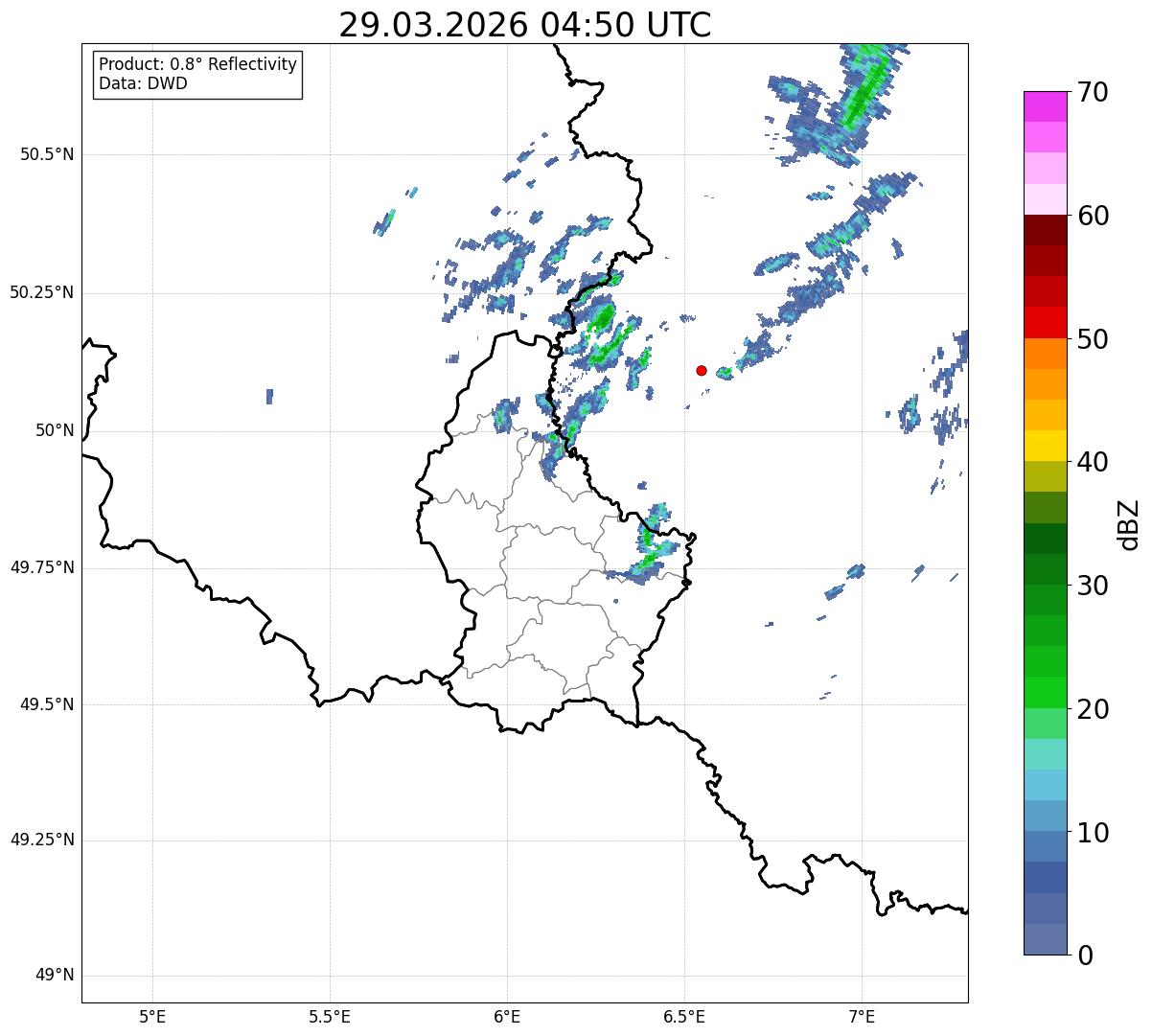Viewport: 1152px width, 1036px height.
Task: Click the longitude label "5°E"
Action: pyautogui.click(x=152, y=1017)
